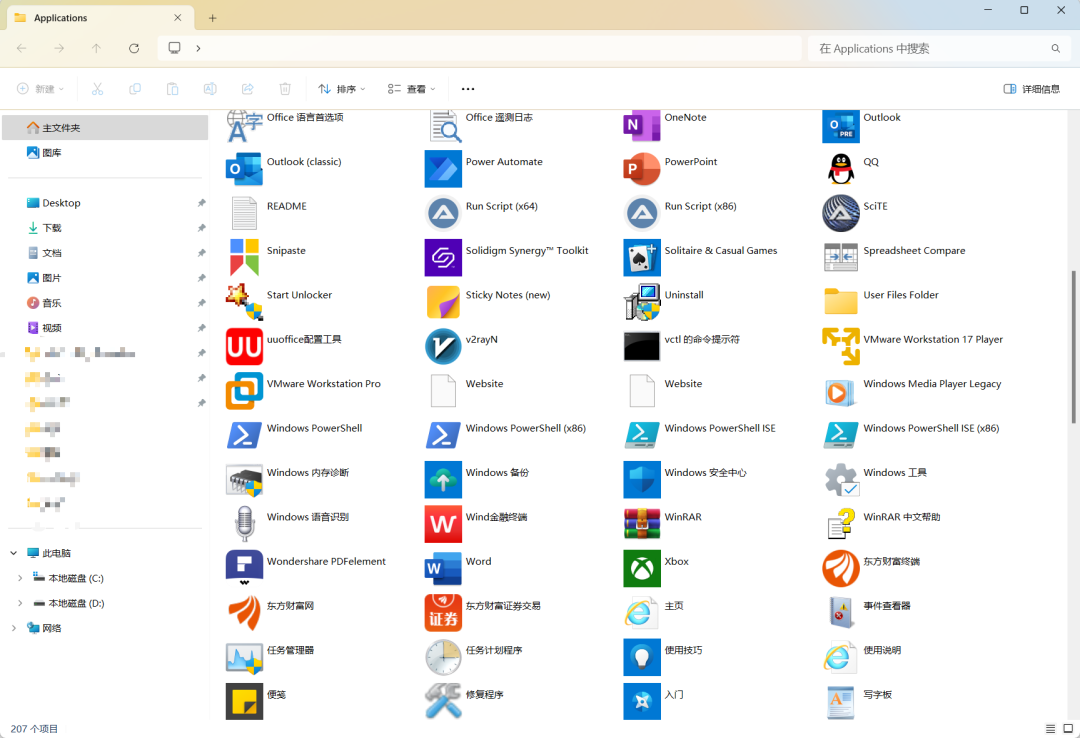The height and width of the screenshot is (738, 1080).
Task: Click the search magnifier icon
Action: coord(1055,49)
